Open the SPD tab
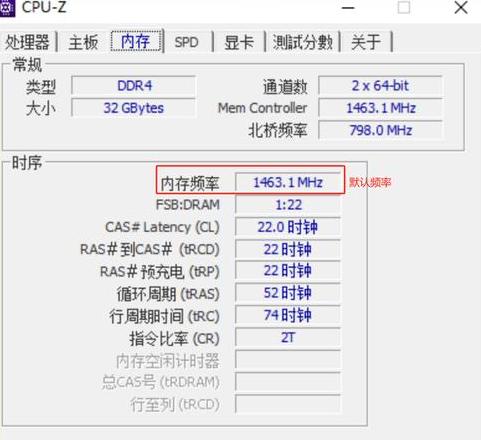 [186, 42]
